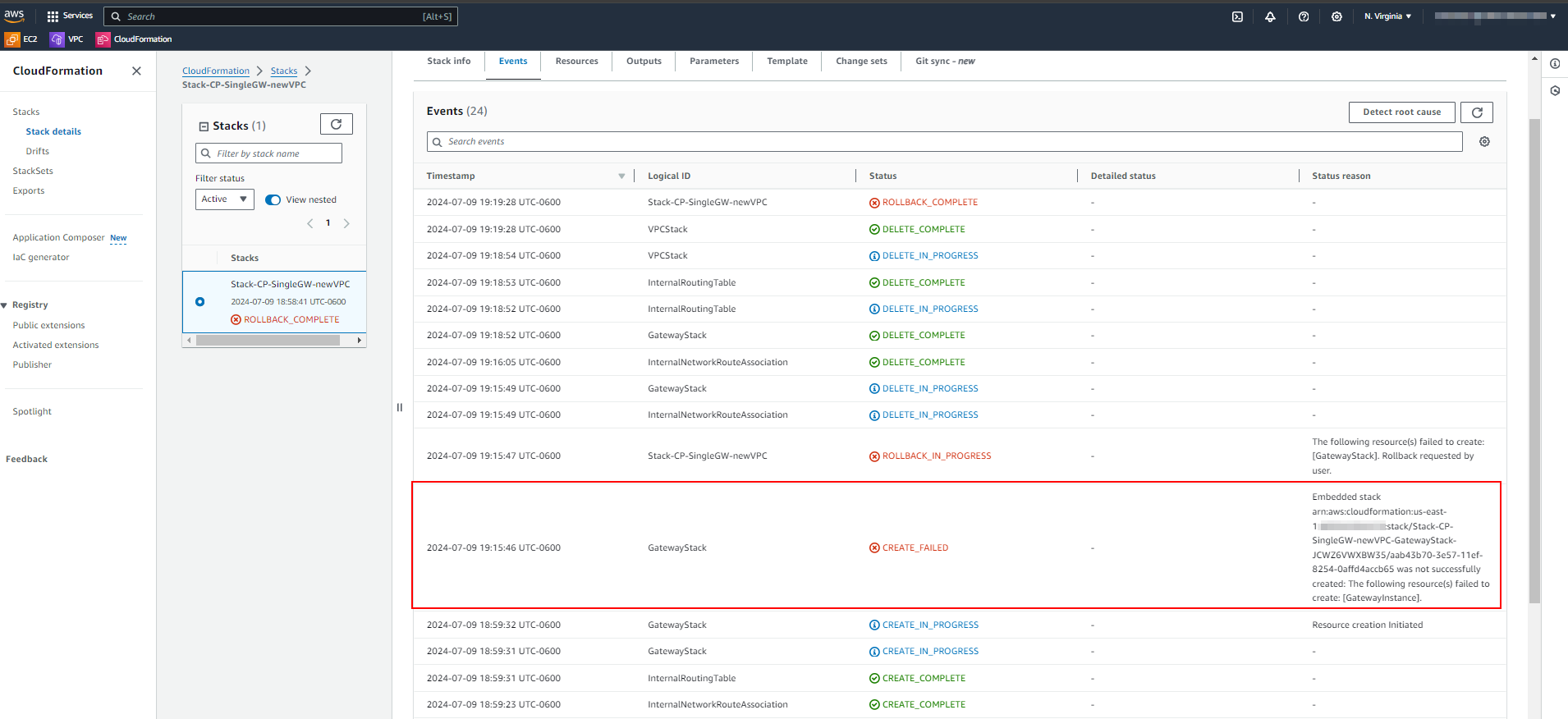Open the Parameters tab
Screen dimensions: 1568x719
pos(714,62)
